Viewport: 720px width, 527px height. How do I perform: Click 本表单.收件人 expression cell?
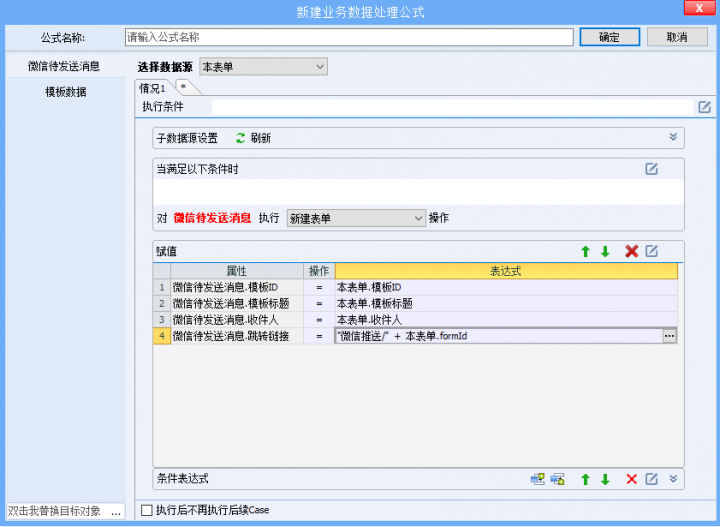[506, 320]
